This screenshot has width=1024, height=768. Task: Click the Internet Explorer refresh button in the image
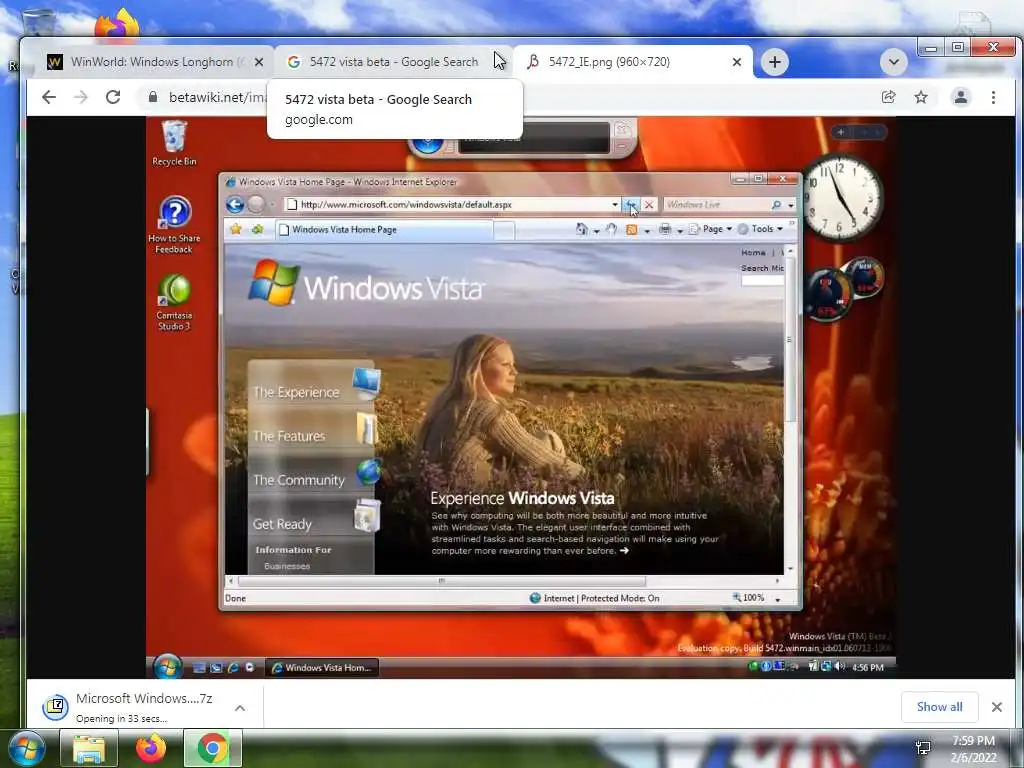point(631,204)
